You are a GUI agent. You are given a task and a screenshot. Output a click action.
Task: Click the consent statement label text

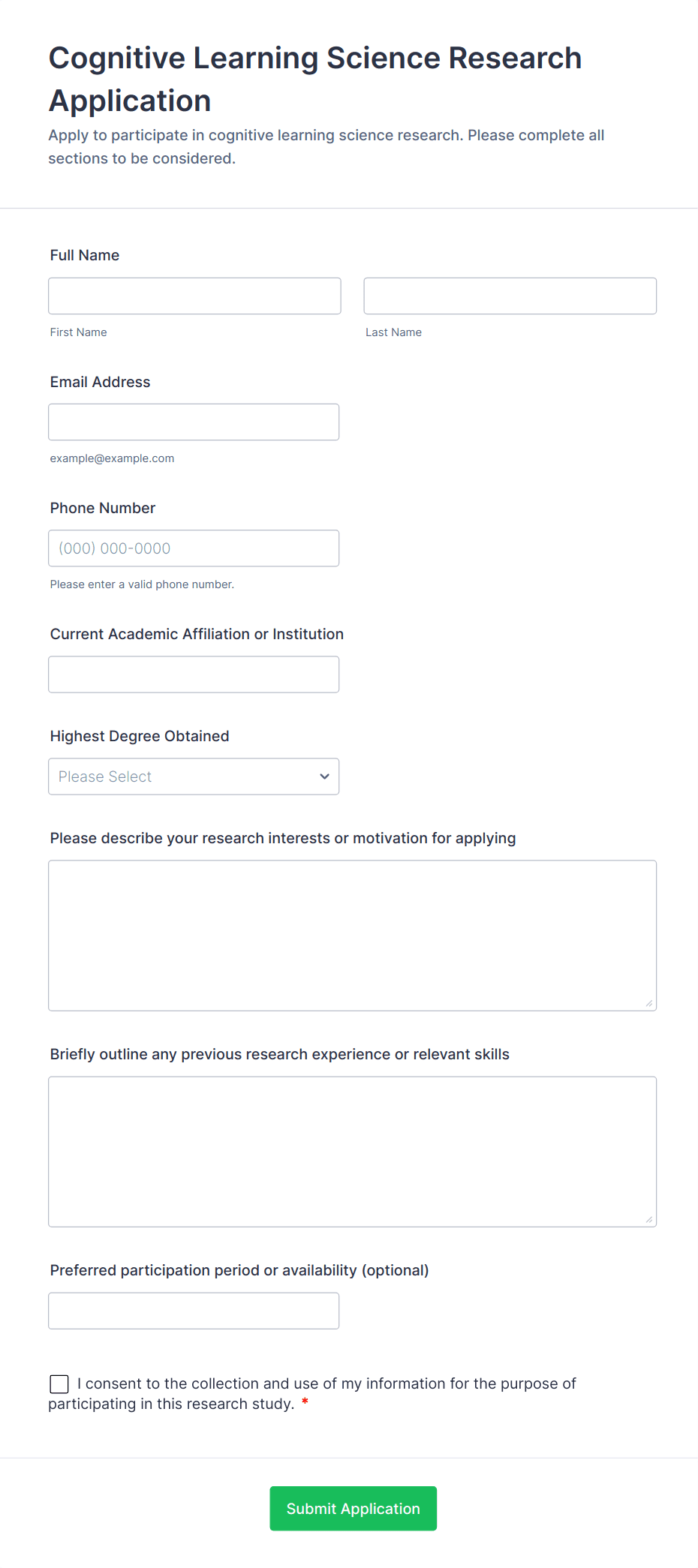(326, 1383)
